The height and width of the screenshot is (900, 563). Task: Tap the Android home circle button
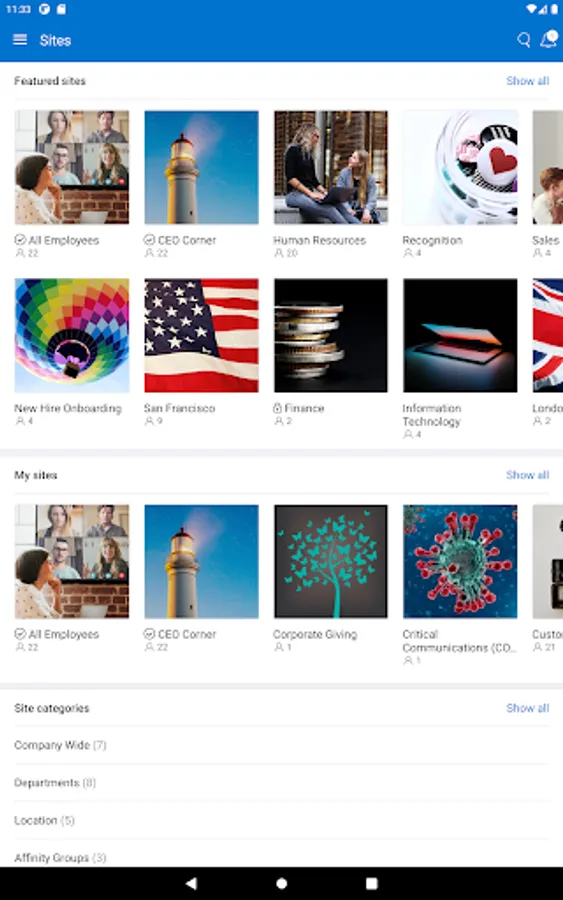(281, 883)
